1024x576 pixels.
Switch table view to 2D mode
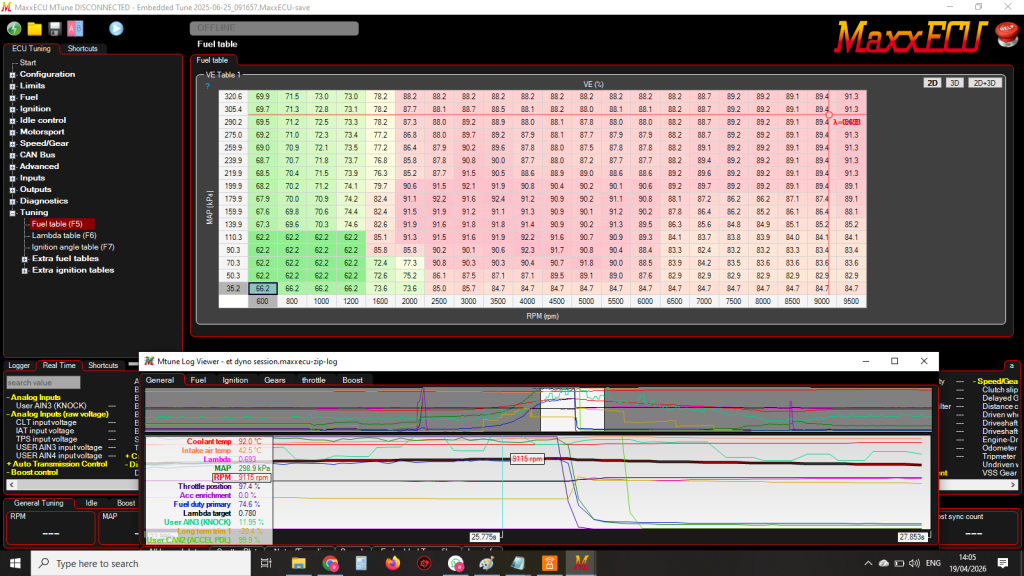point(931,83)
